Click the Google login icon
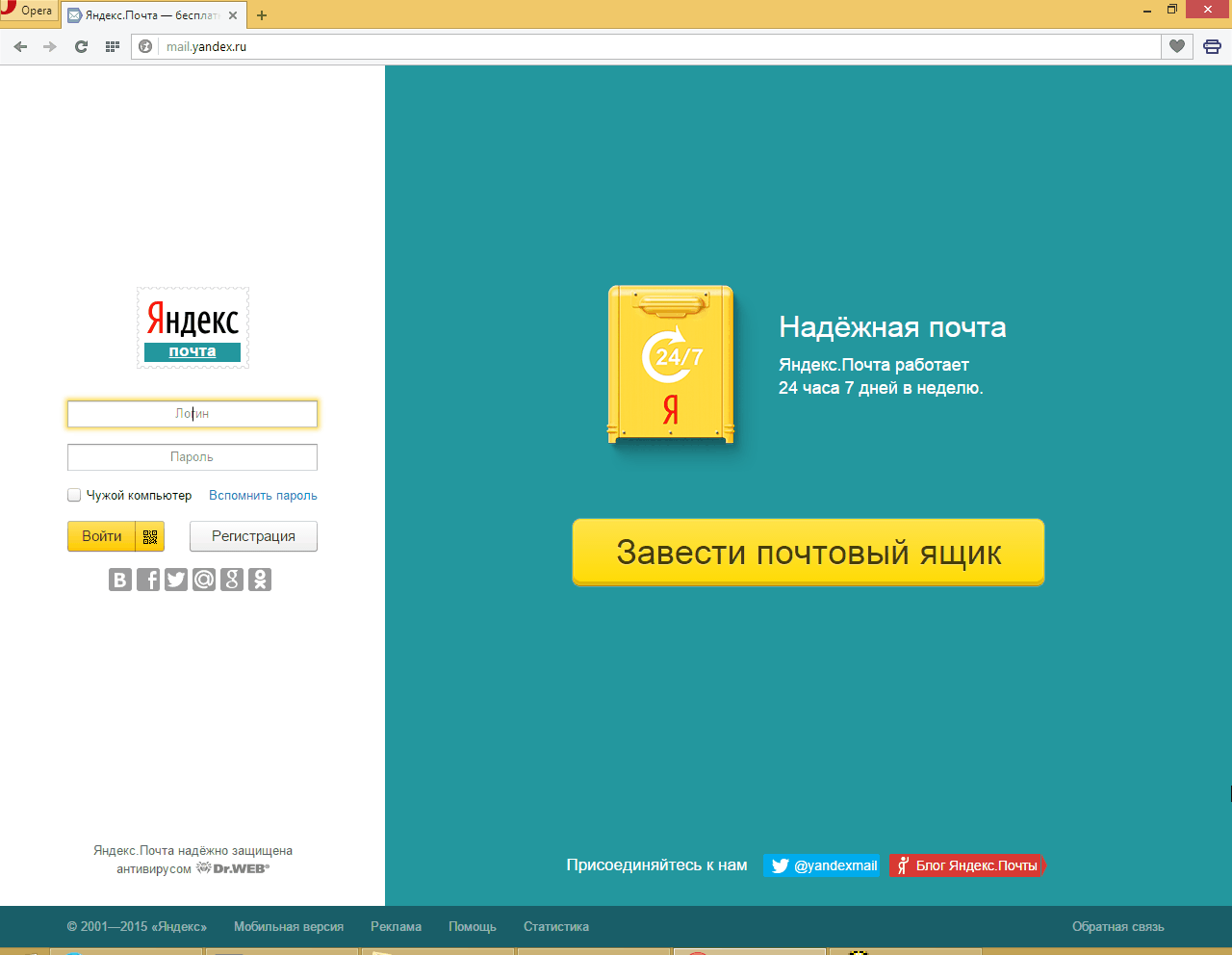This screenshot has height=955, width=1232. [x=232, y=580]
